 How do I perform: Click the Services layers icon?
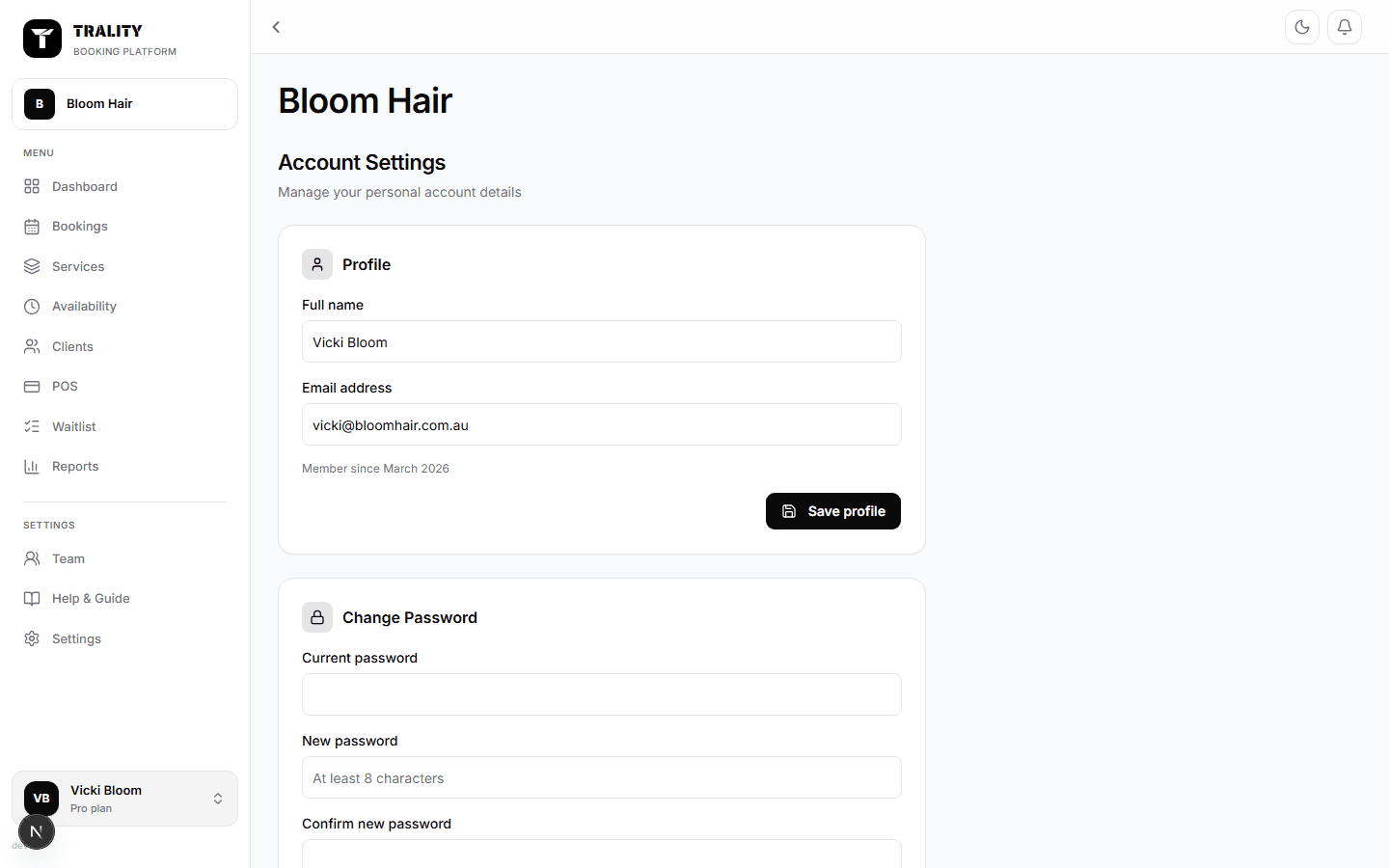32,266
